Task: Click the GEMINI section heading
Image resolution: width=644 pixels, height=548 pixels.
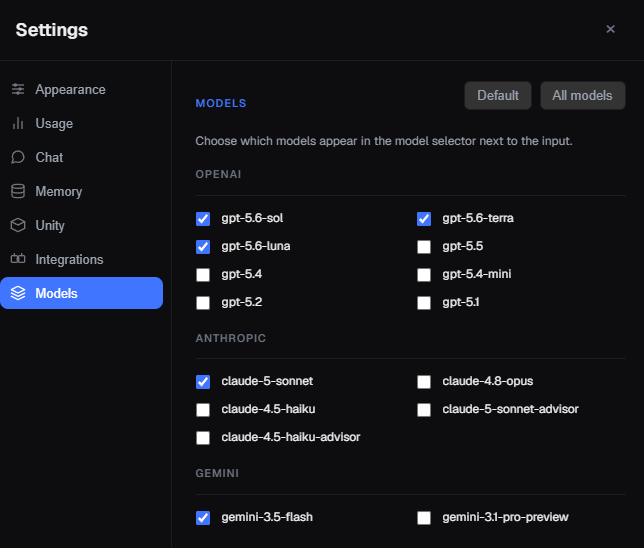Action: point(217,473)
